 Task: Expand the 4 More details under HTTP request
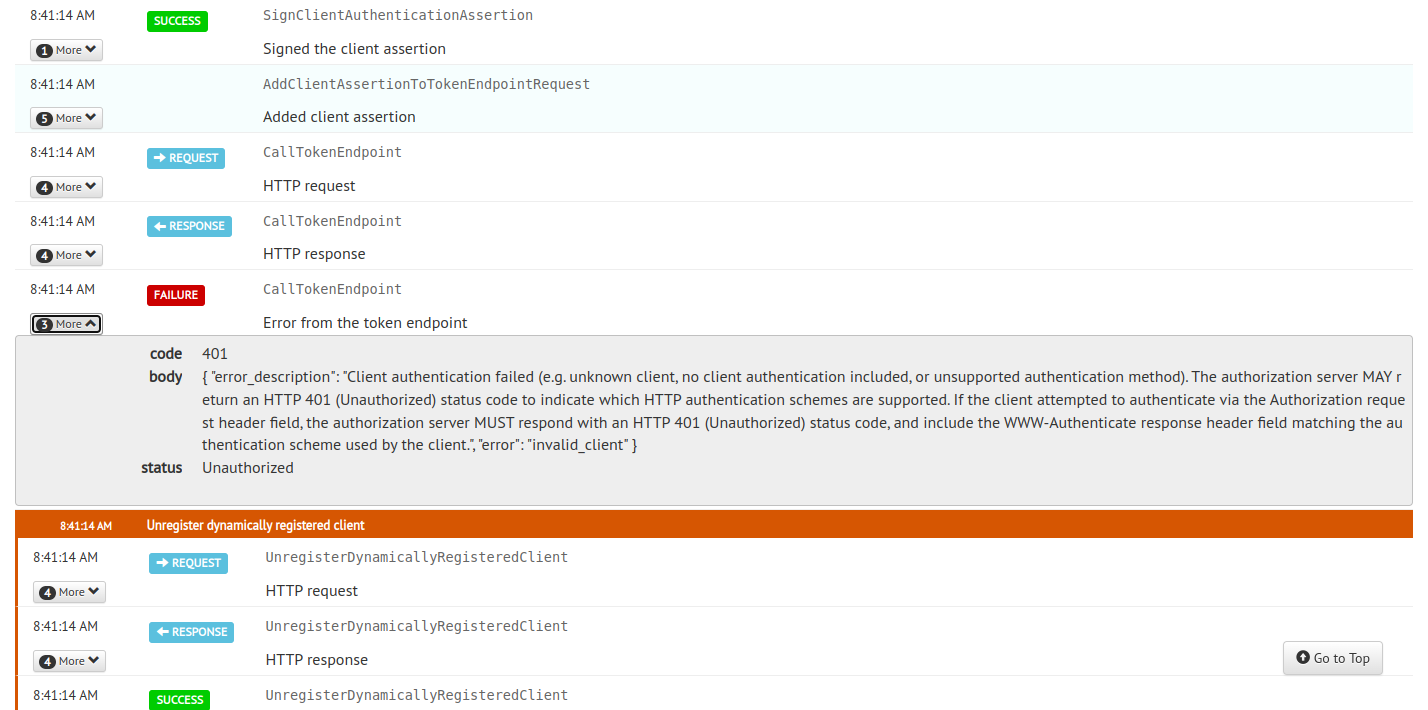[x=66, y=186]
